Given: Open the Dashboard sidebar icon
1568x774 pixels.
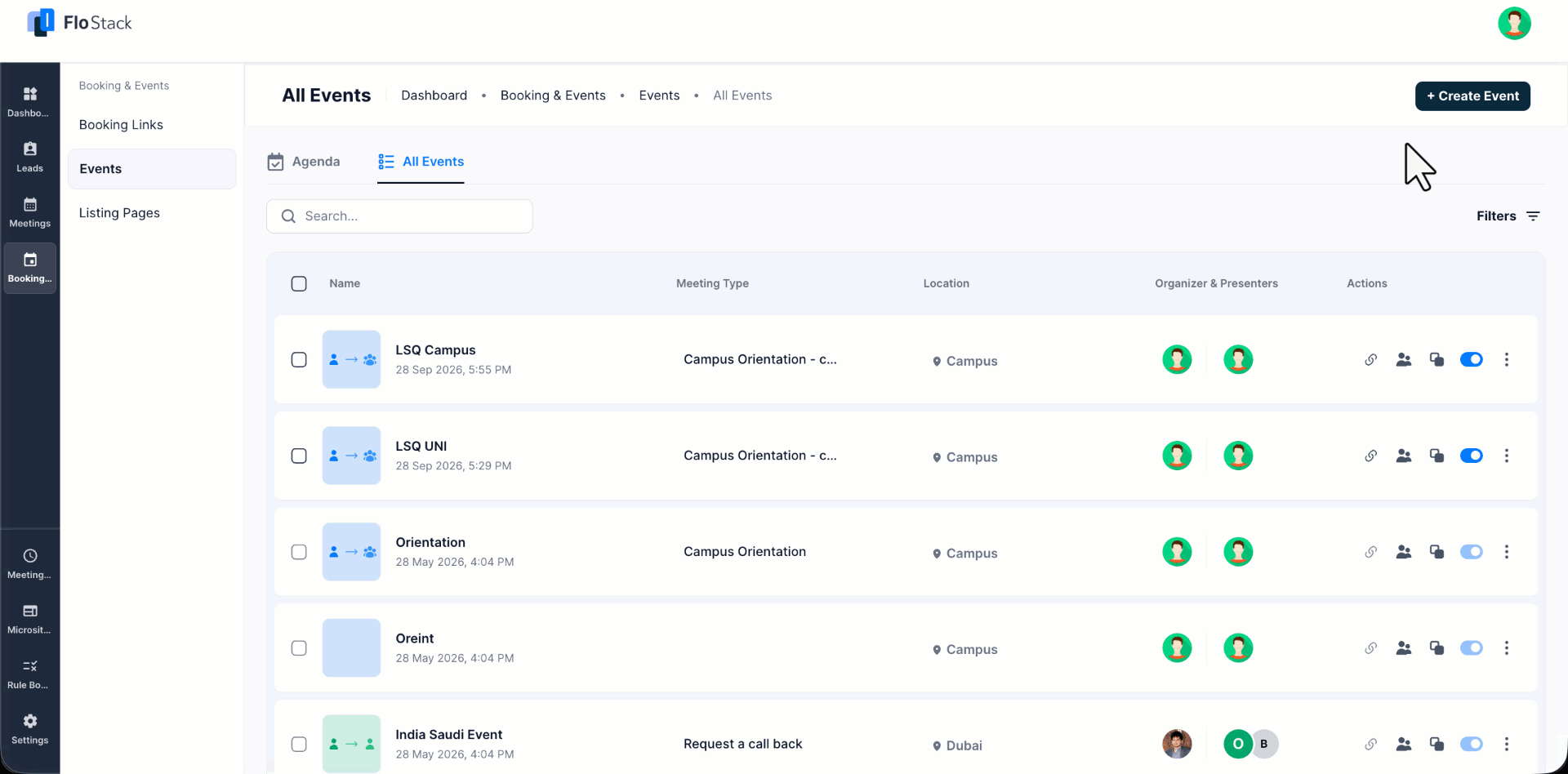Looking at the screenshot, I should coord(30,101).
